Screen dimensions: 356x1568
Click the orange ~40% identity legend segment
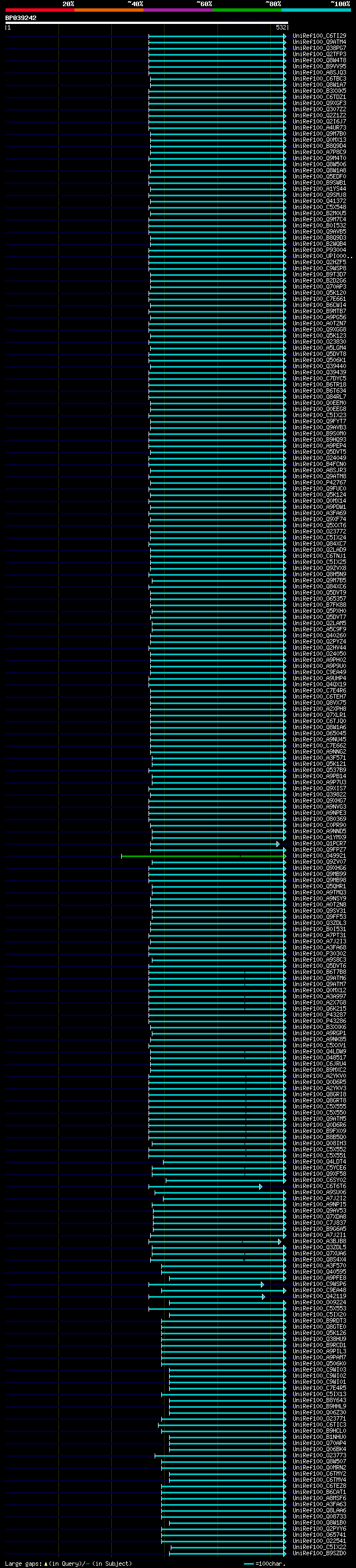click(109, 10)
